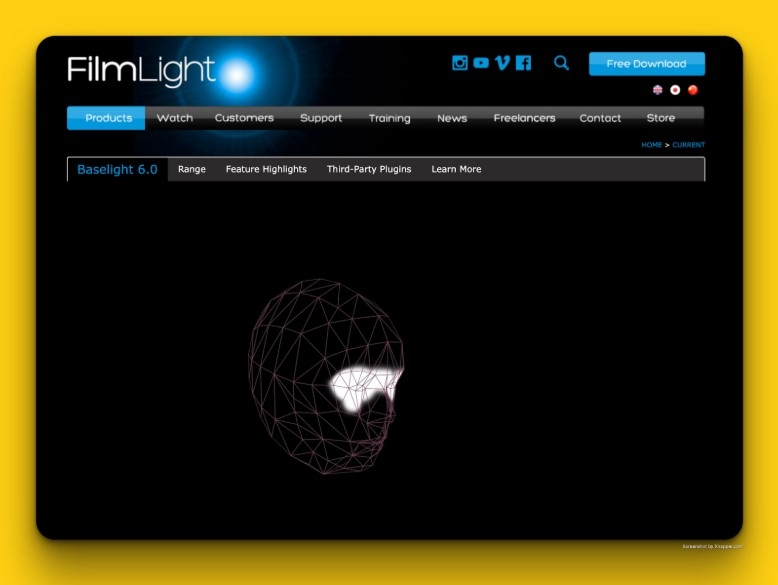Screen dimensions: 778x585
Task: Switch language with the Japan flag
Action: click(x=675, y=90)
